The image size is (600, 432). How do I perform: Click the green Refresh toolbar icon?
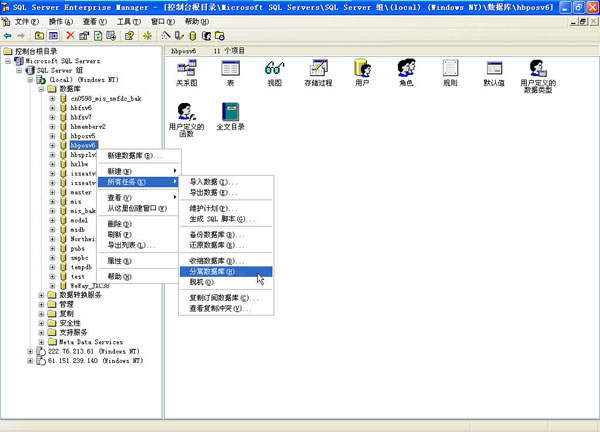pyautogui.click(x=98, y=36)
